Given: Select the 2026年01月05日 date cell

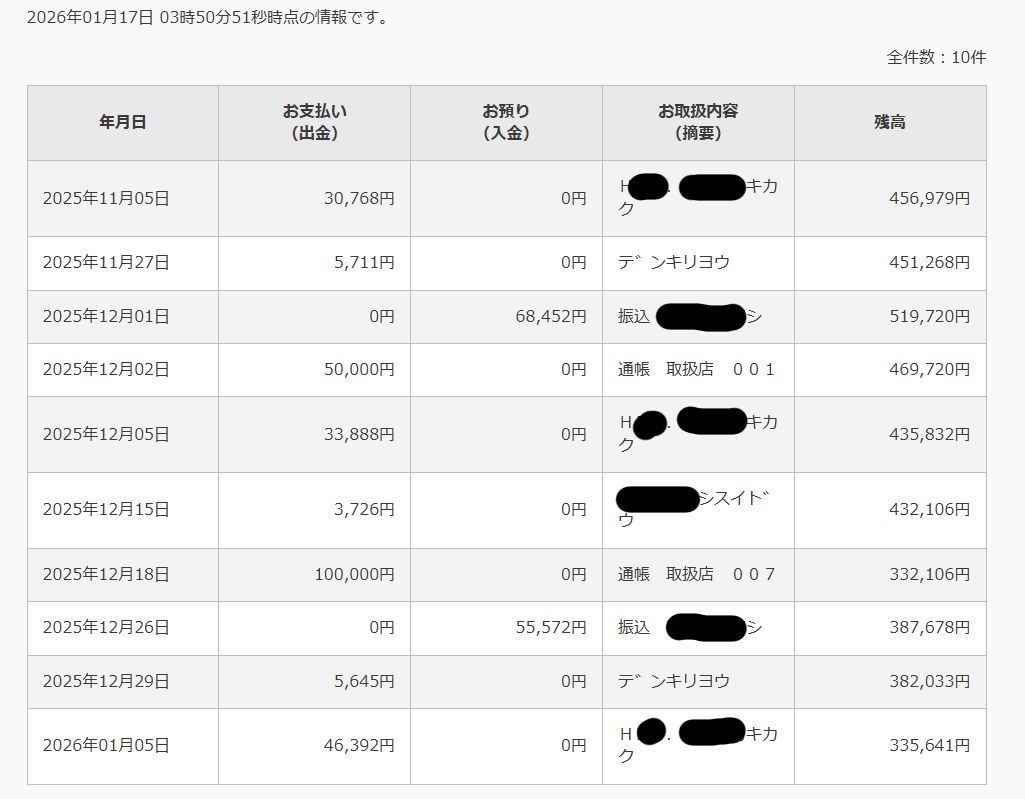Looking at the screenshot, I should (106, 745).
